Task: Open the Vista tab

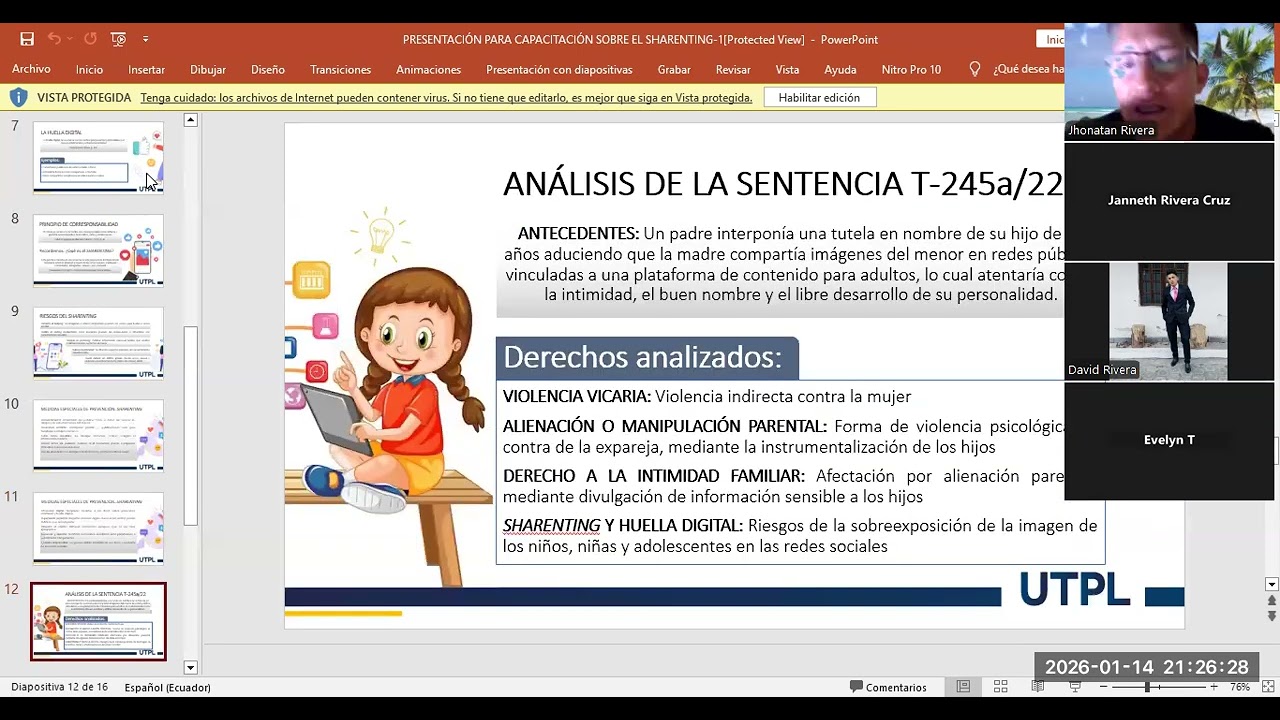Action: [x=787, y=69]
